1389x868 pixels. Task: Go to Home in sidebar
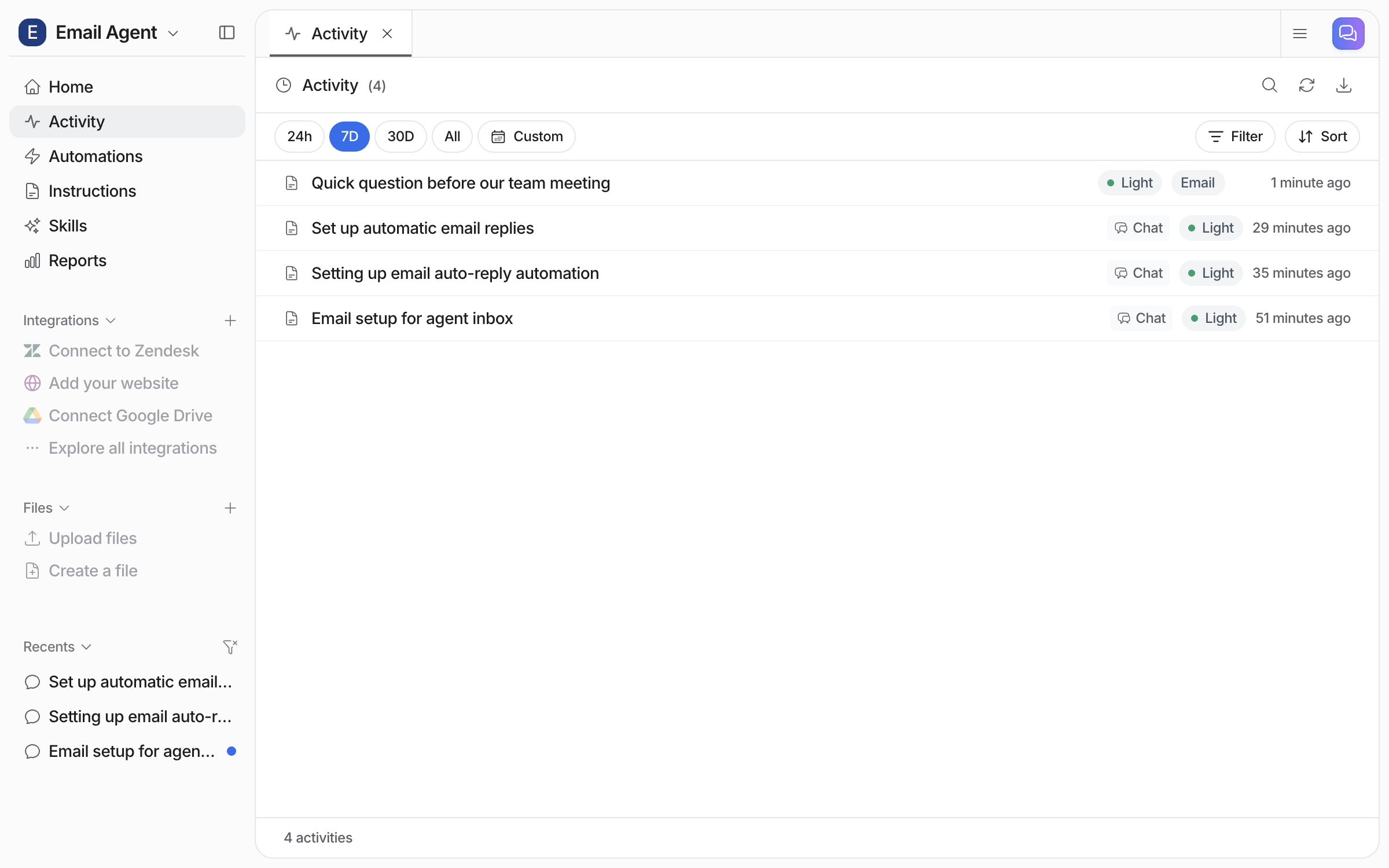(x=127, y=87)
